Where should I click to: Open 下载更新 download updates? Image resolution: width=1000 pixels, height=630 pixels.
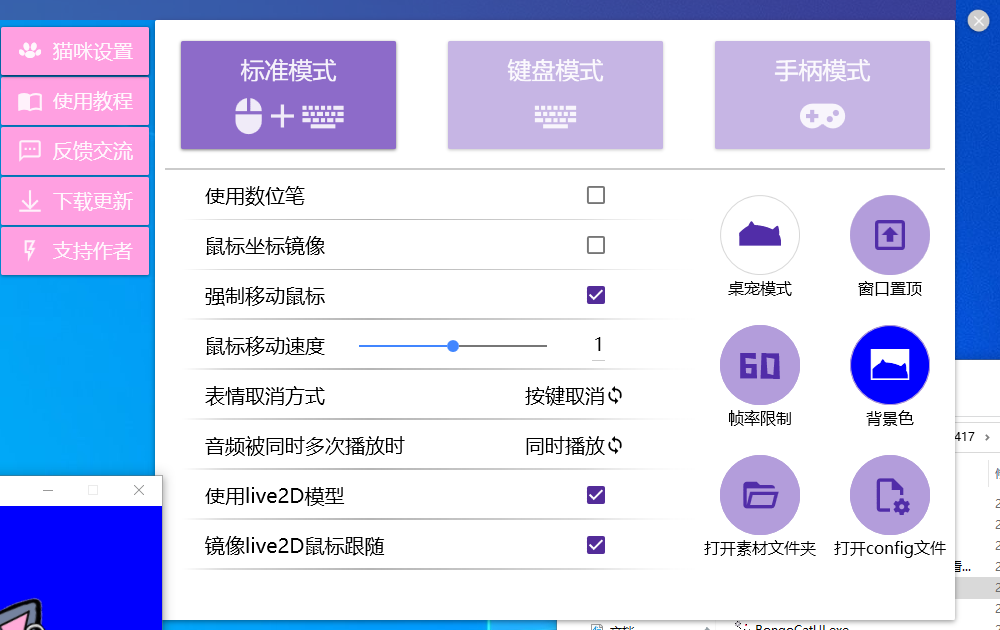click(75, 201)
